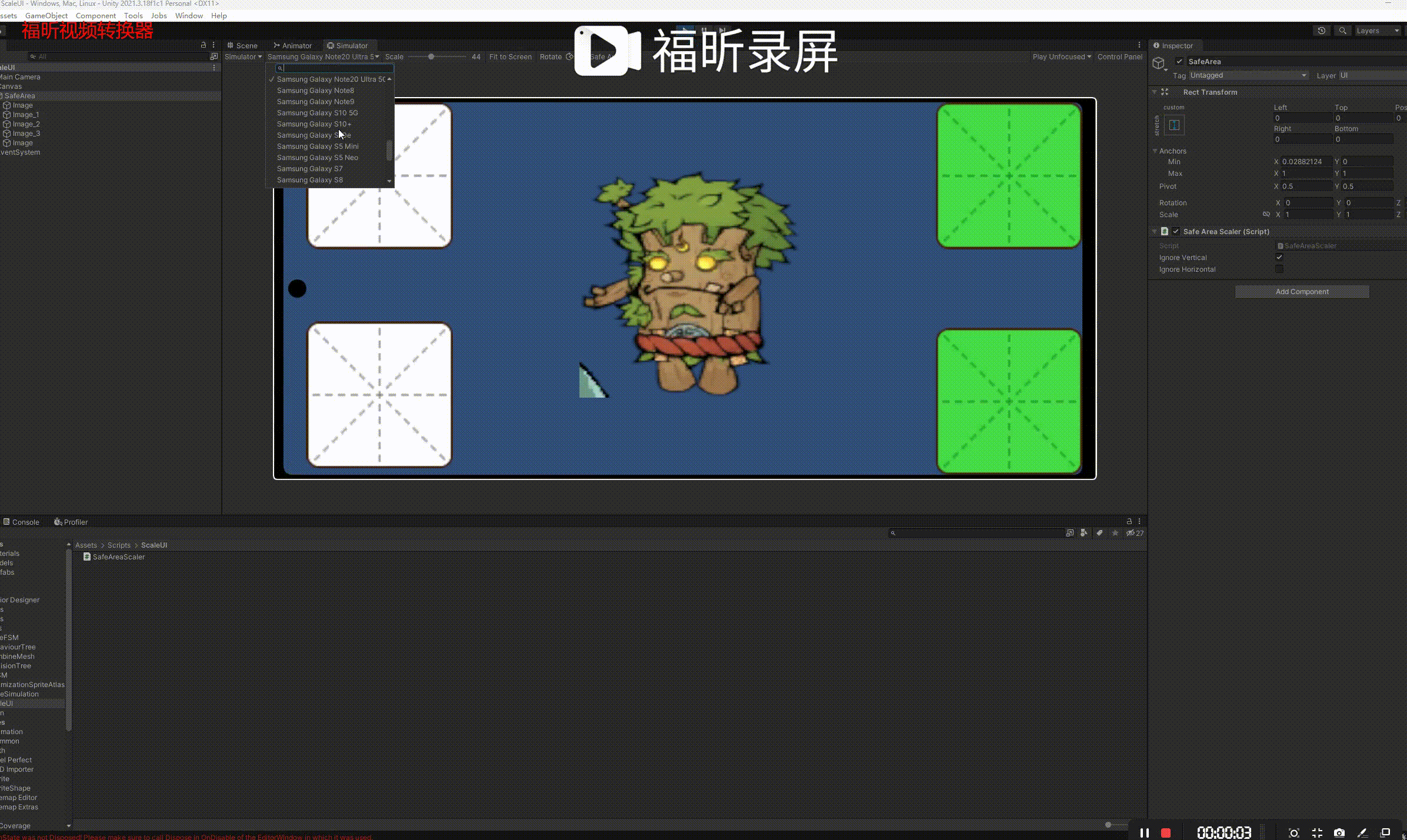Click the GameObject cube icon in Inspector
The height and width of the screenshot is (840, 1407).
coord(1159,64)
